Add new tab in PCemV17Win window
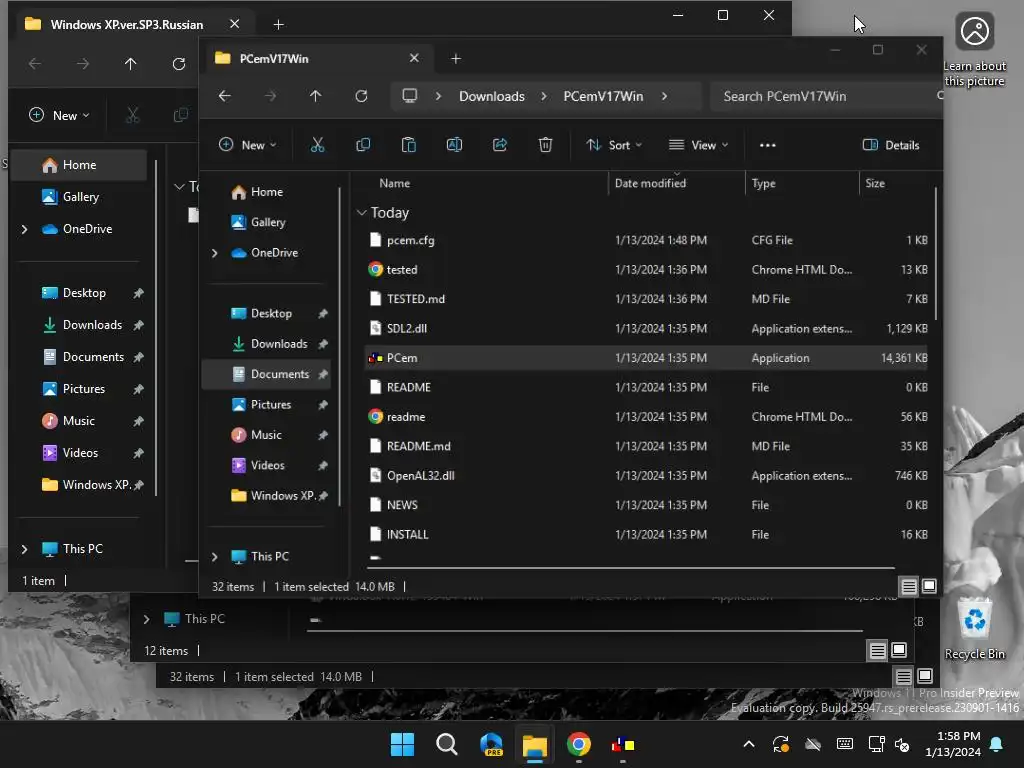 tap(456, 59)
